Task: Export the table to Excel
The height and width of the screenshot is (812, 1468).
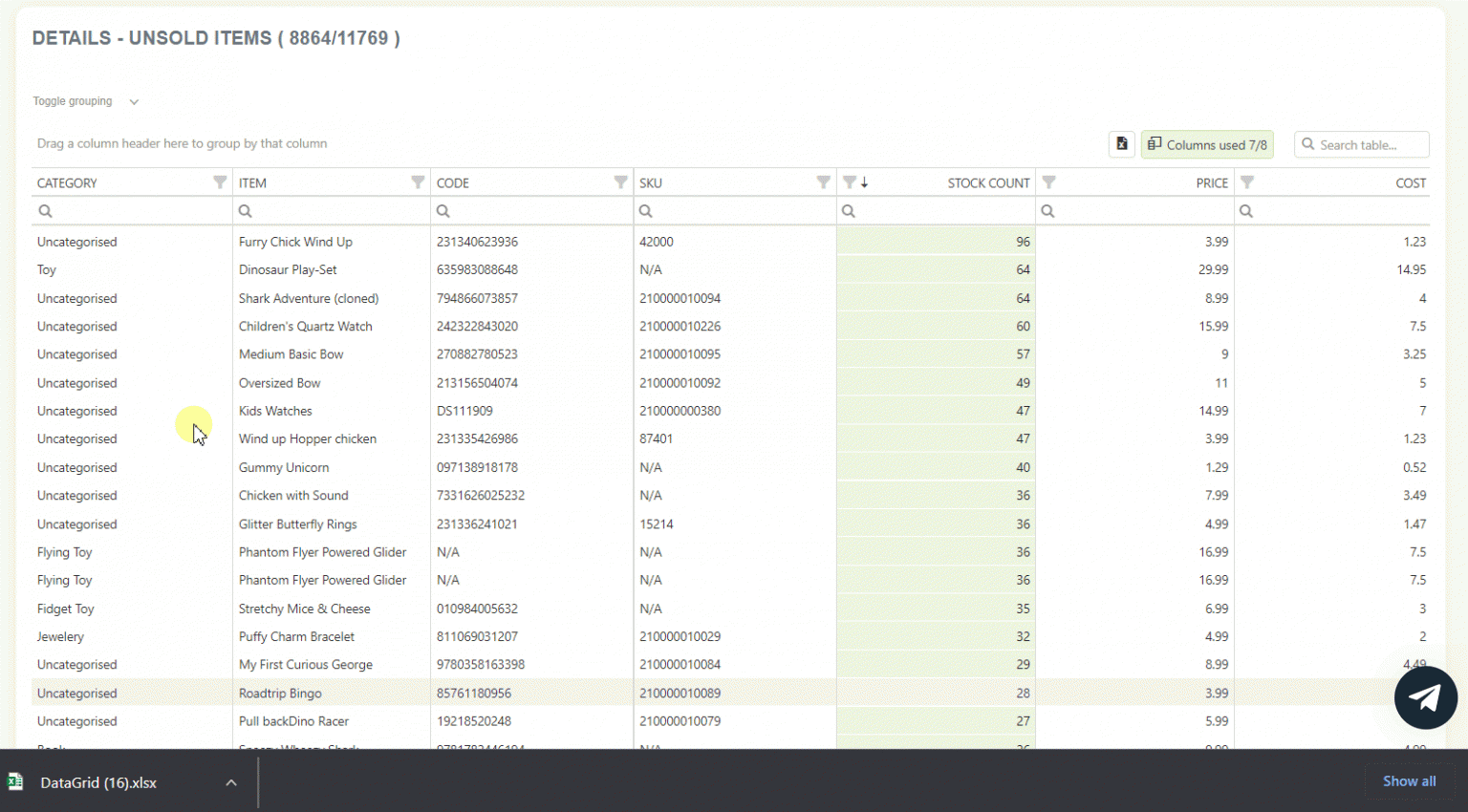Action: [x=1121, y=143]
